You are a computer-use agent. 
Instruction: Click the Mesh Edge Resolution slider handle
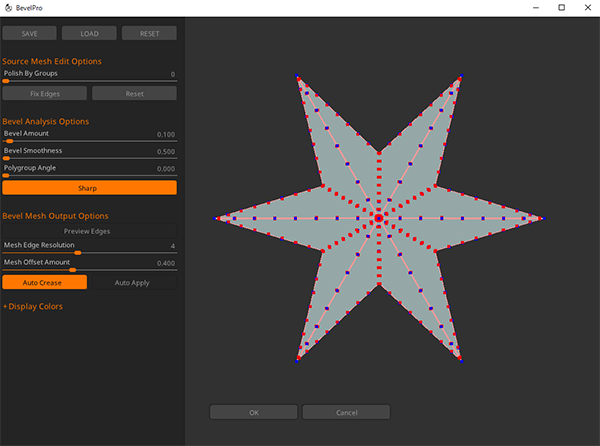(78, 253)
